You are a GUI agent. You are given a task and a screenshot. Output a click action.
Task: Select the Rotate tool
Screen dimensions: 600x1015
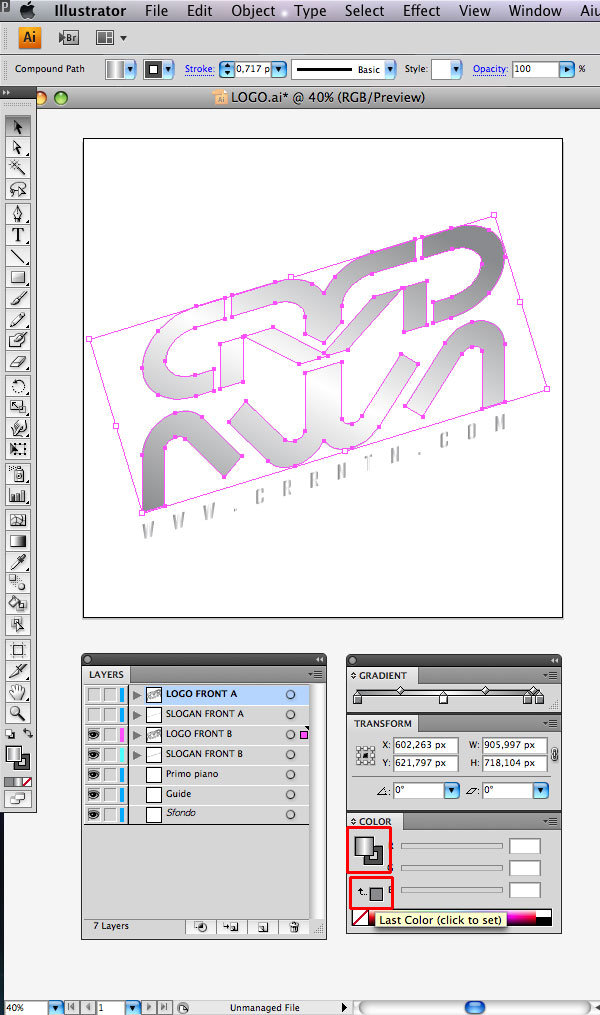[x=17, y=386]
